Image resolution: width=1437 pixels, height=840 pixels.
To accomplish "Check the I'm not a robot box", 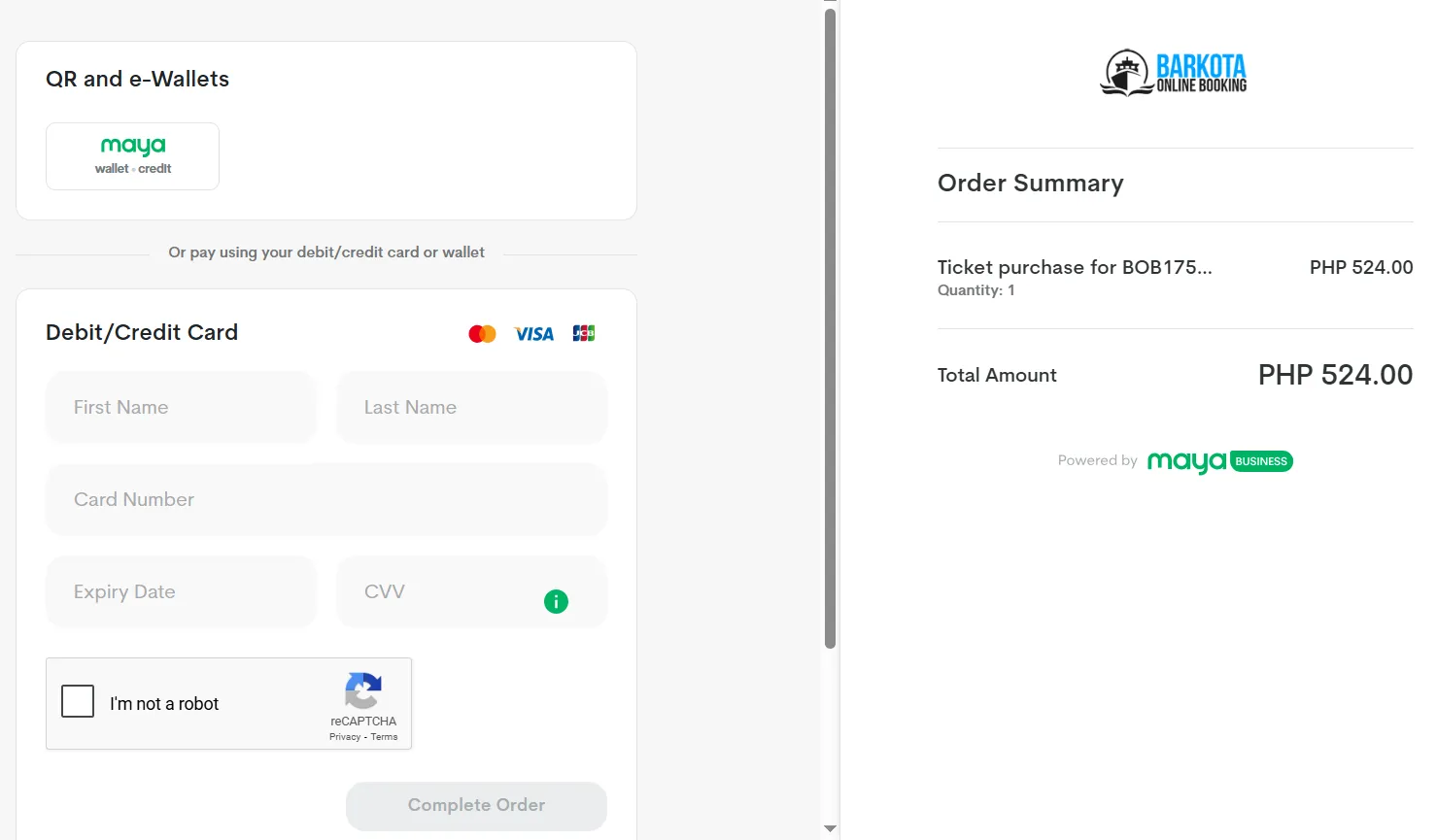I will tap(78, 701).
